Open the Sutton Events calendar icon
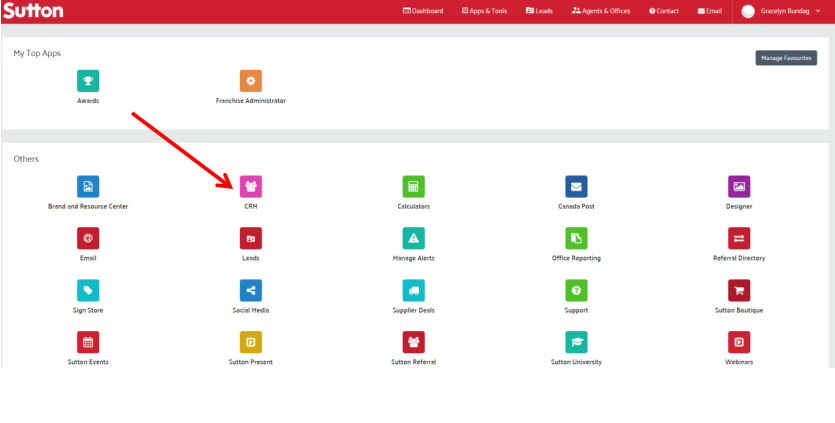This screenshot has height=423, width=835. tap(88, 342)
